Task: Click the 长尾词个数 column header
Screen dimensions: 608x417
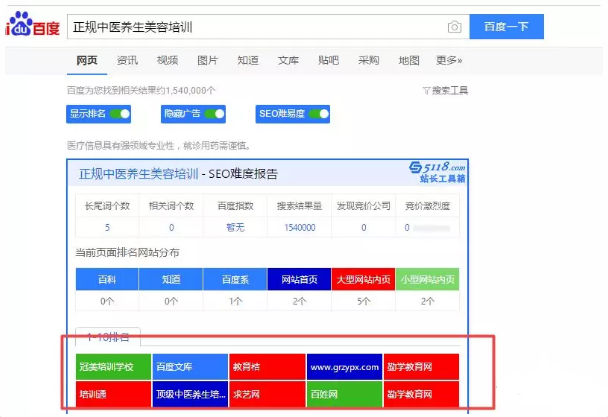Action: tap(107, 206)
